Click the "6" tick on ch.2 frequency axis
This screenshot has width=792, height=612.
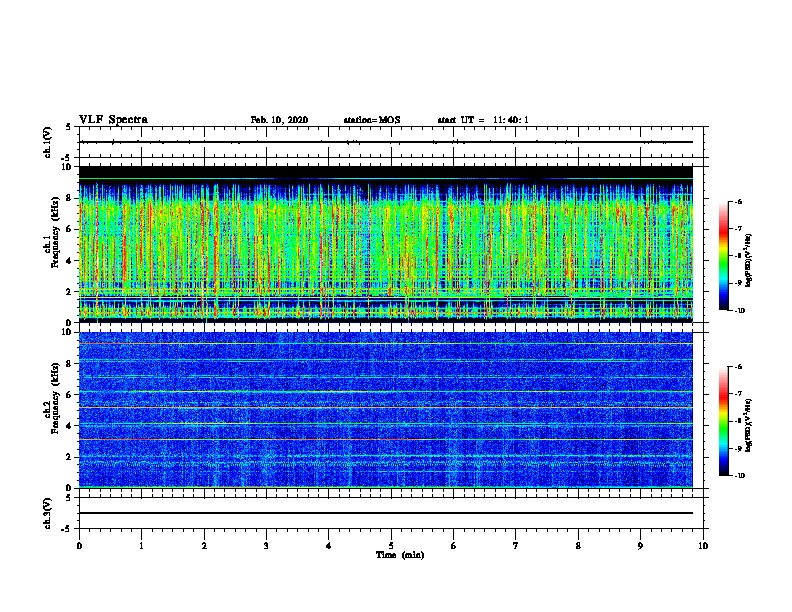[x=69, y=395]
